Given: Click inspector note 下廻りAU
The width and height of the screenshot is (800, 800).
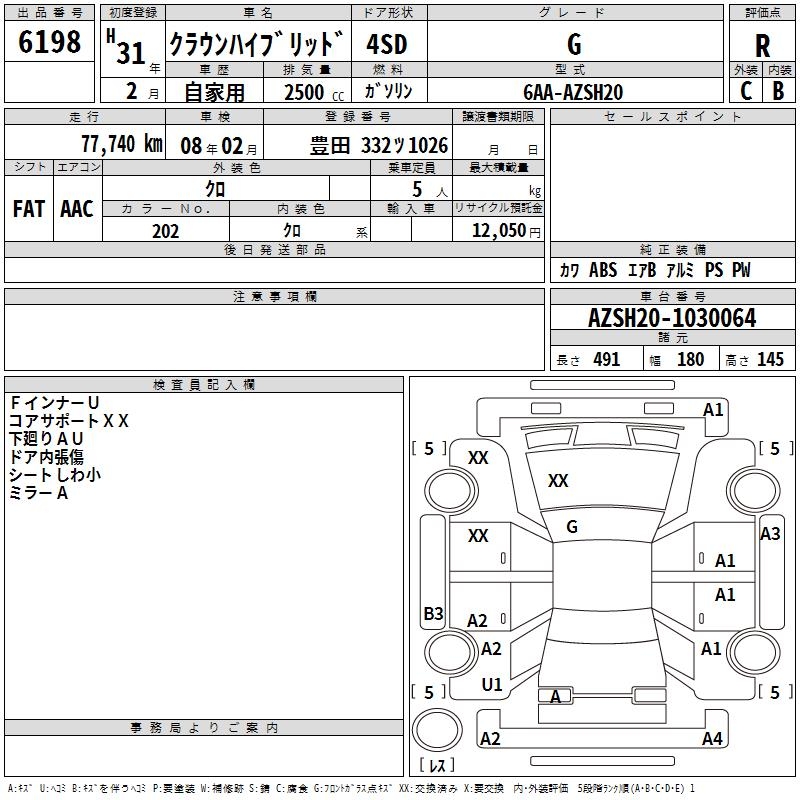Looking at the screenshot, I should (46, 439).
